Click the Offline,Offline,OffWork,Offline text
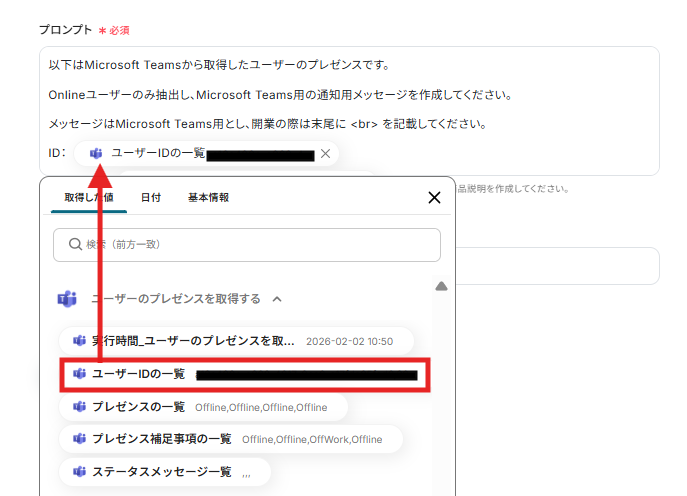 click(x=312, y=439)
